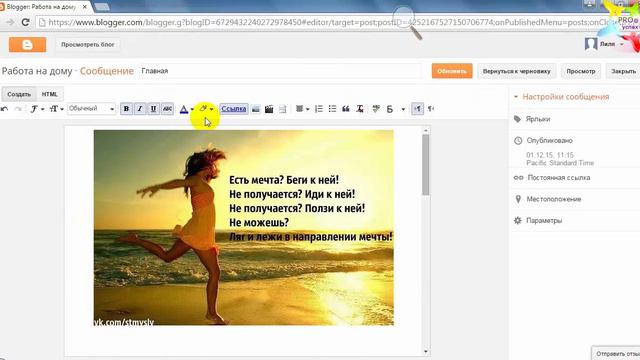Click the user profile avatar

[591, 44]
